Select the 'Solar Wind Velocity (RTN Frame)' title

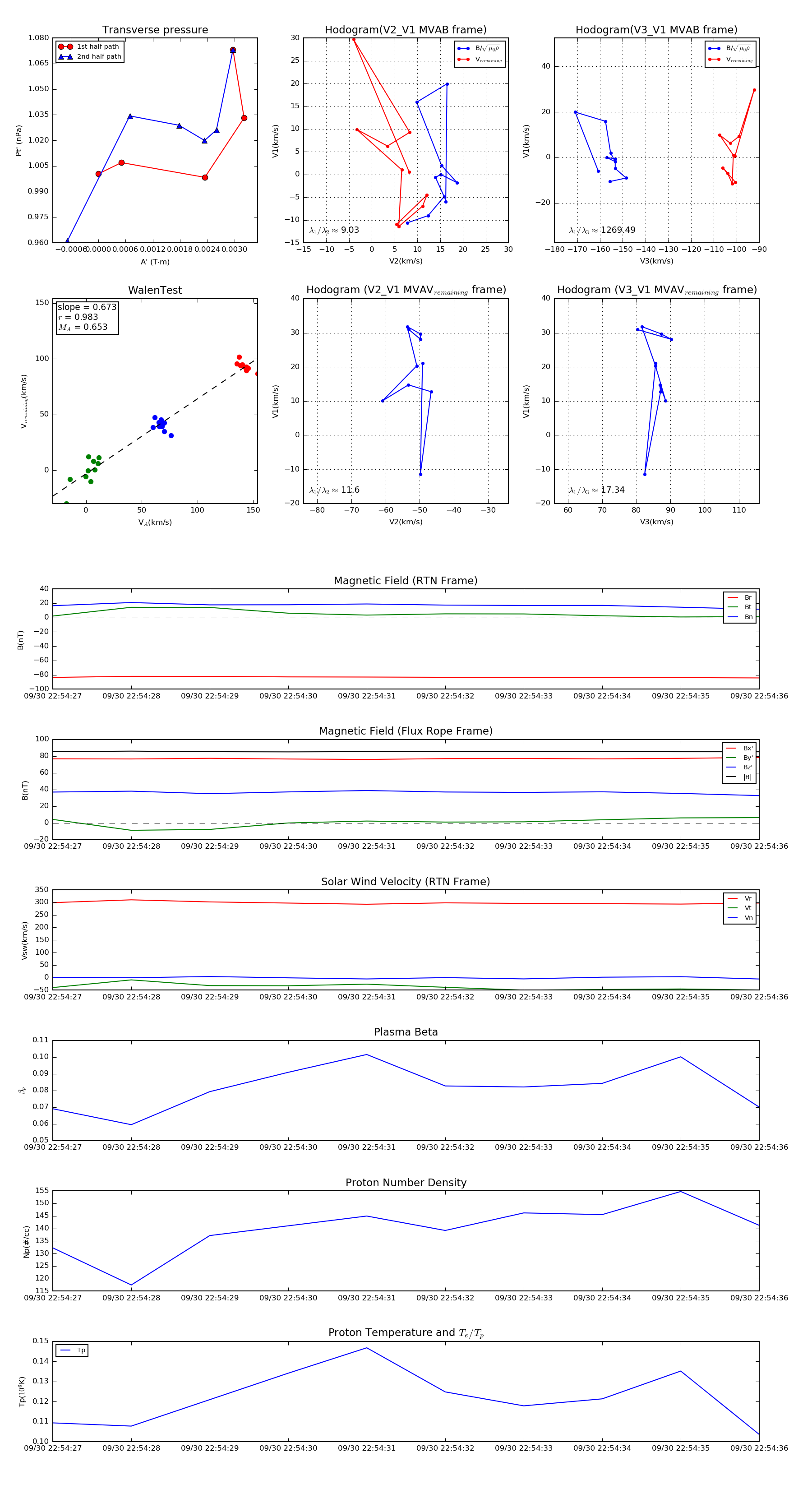click(406, 882)
